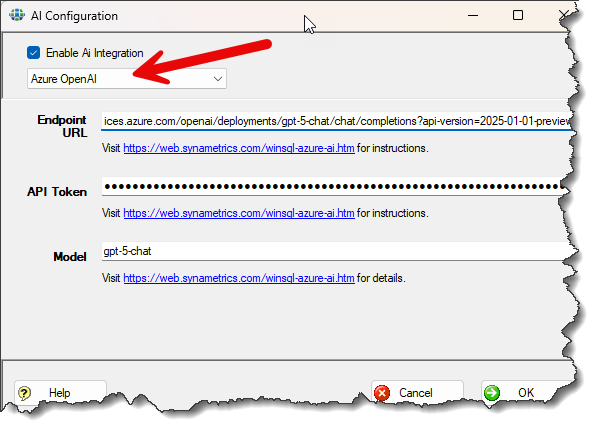603x437 pixels.
Task: Minimize the AI Configuration window
Action: (470, 16)
